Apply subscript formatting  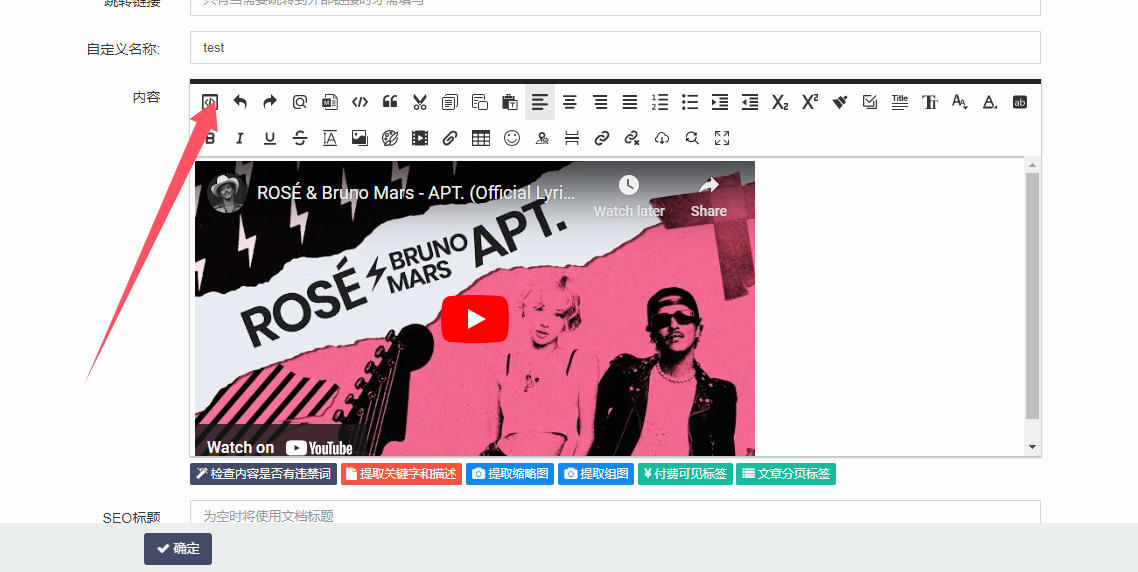click(780, 102)
